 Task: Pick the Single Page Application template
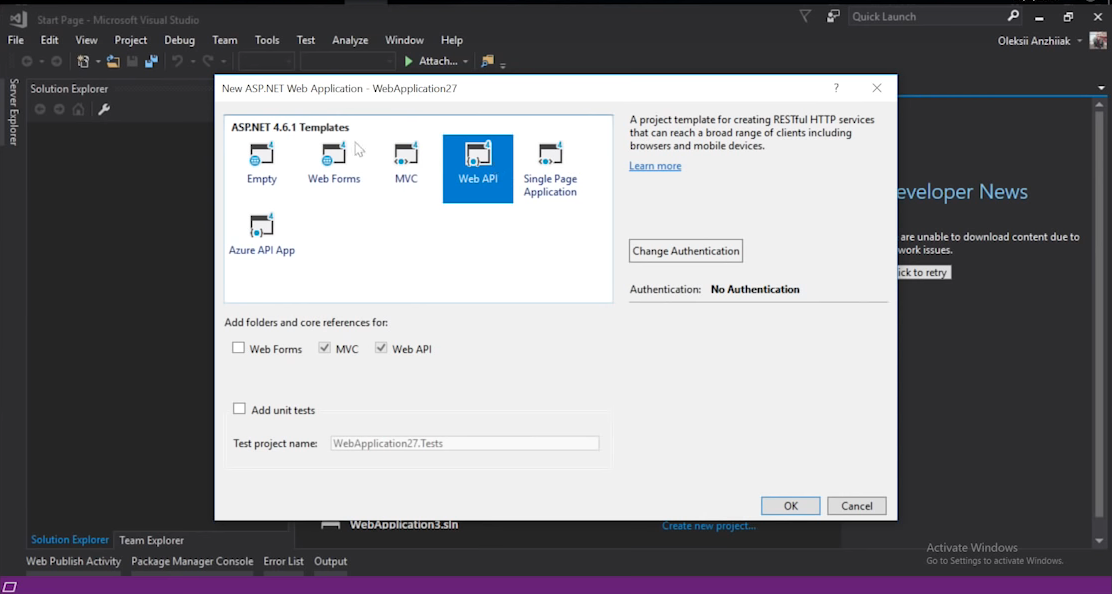(550, 169)
